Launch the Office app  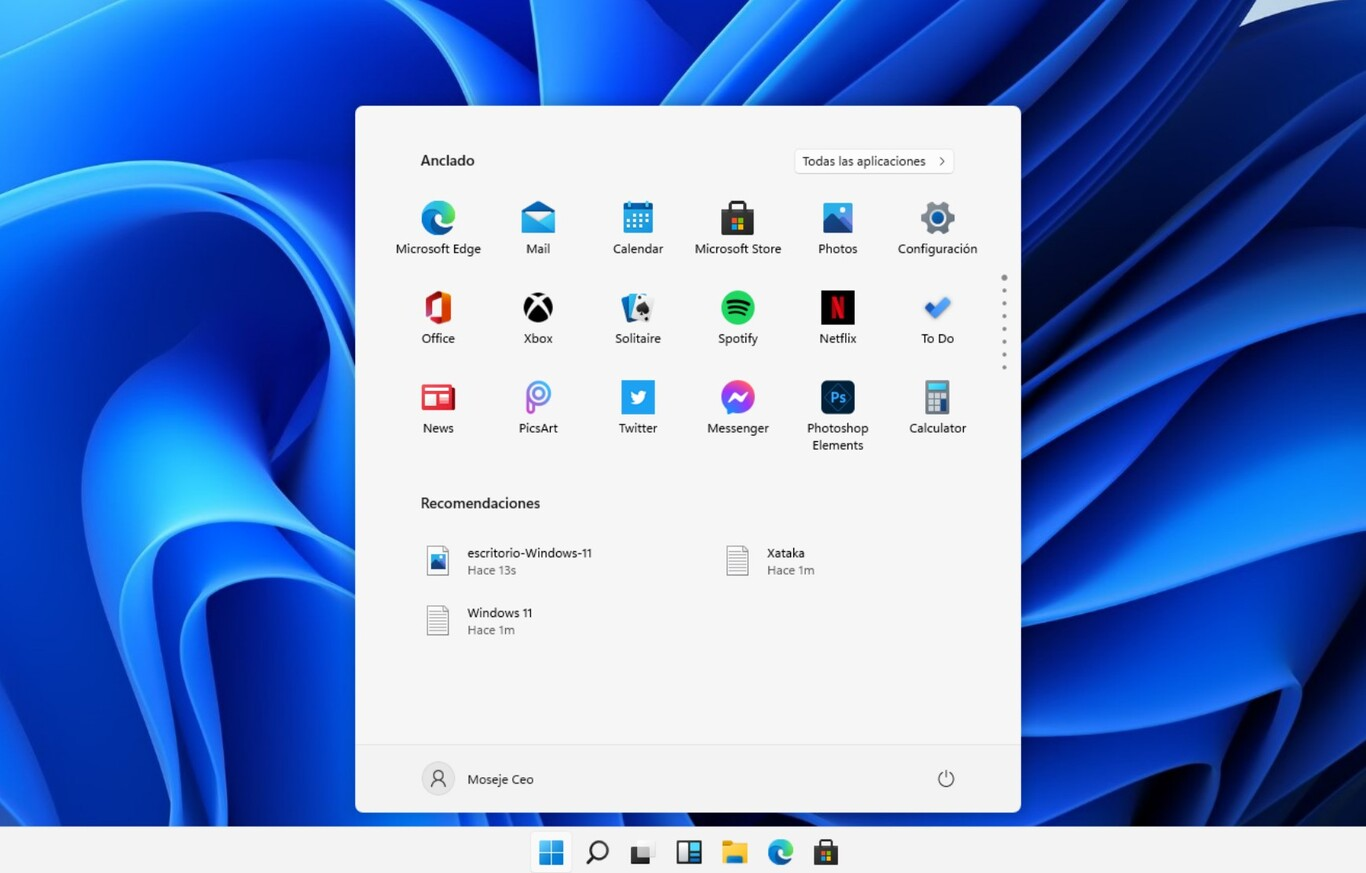coord(438,318)
